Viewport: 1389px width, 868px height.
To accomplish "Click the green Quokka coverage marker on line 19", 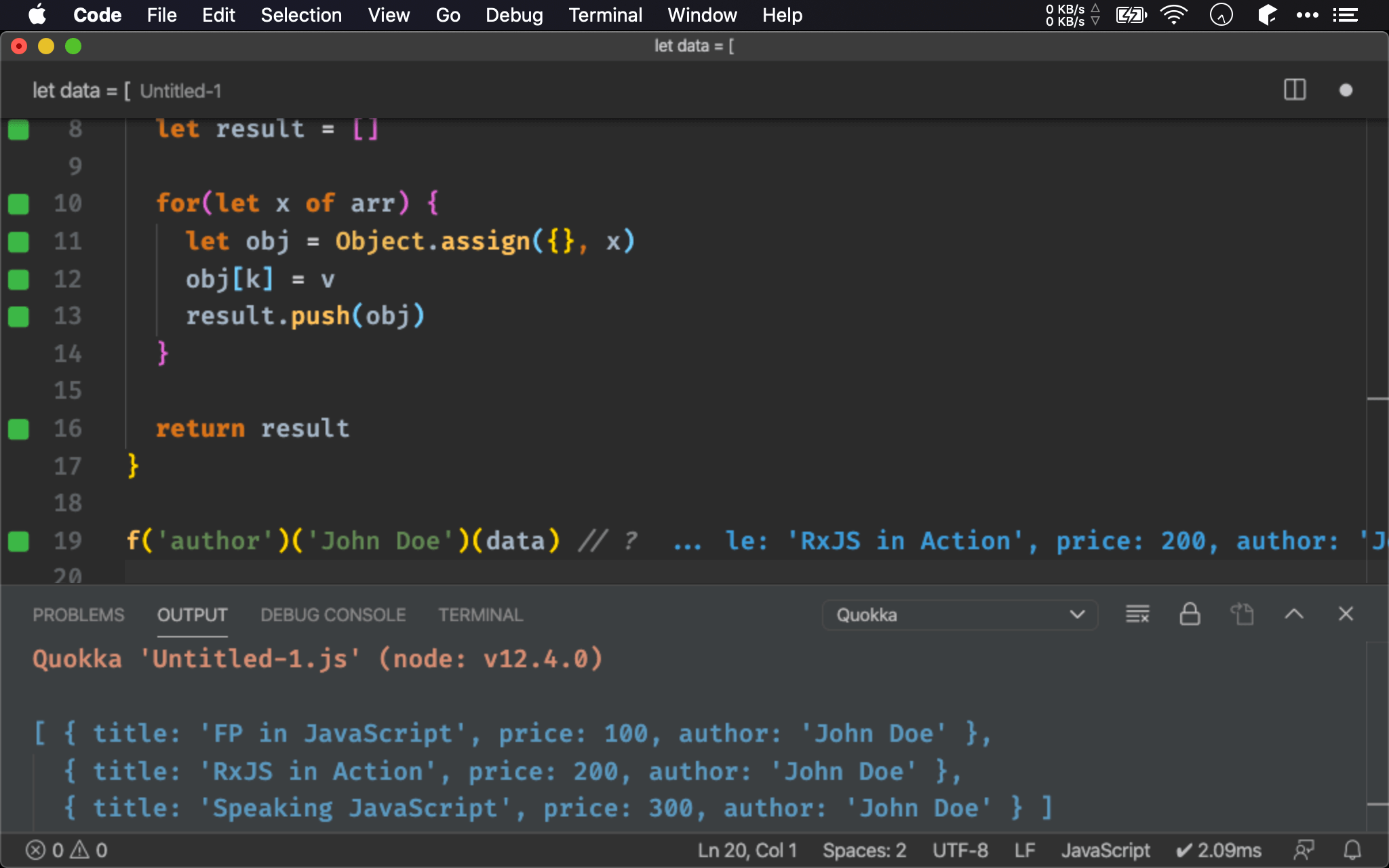I will pos(18,541).
